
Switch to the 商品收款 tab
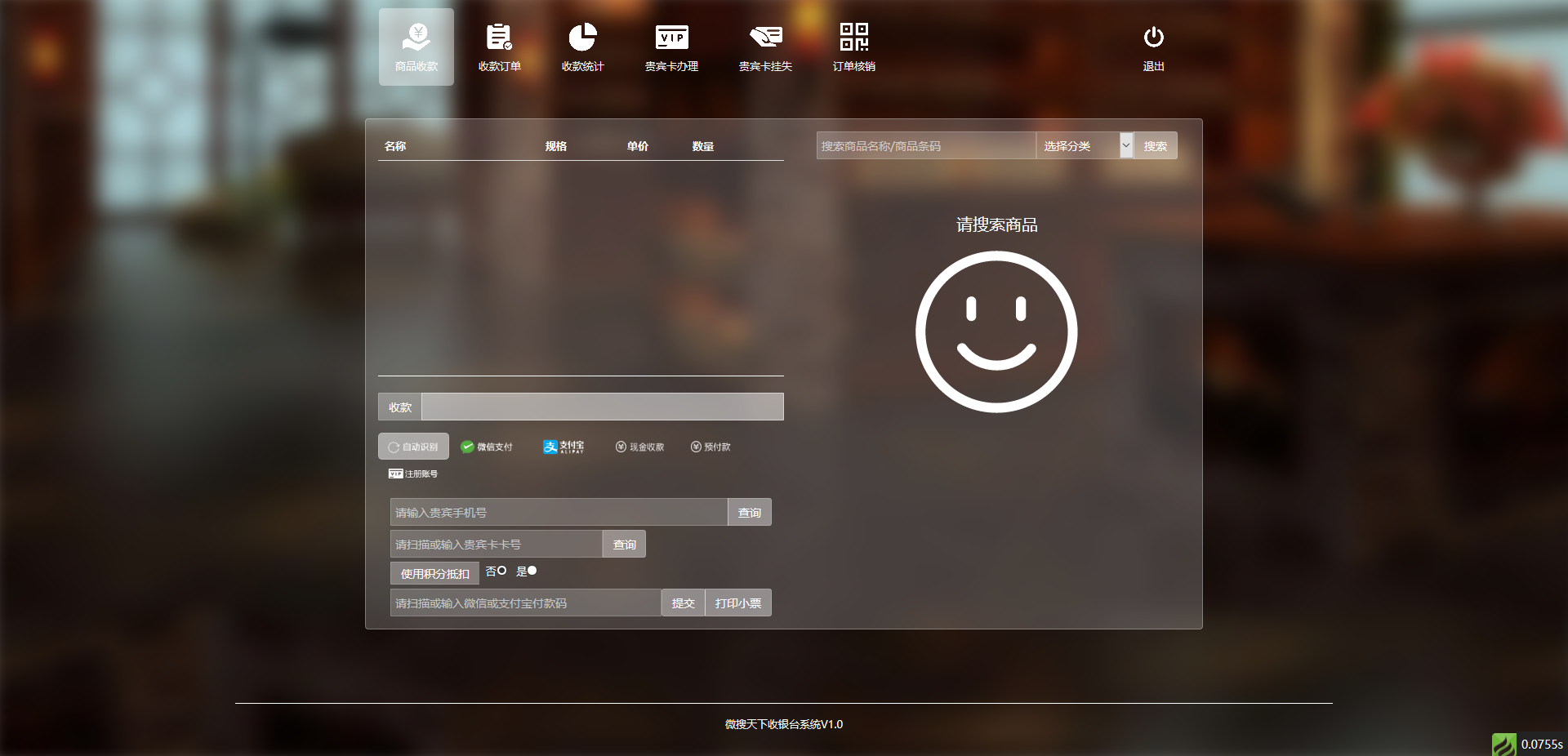pos(416,47)
